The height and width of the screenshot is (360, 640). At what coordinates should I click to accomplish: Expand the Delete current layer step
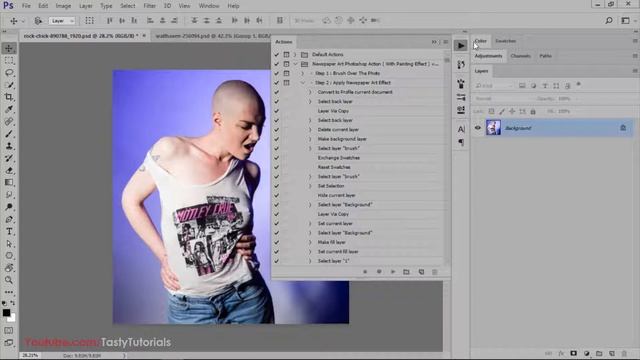click(x=310, y=130)
